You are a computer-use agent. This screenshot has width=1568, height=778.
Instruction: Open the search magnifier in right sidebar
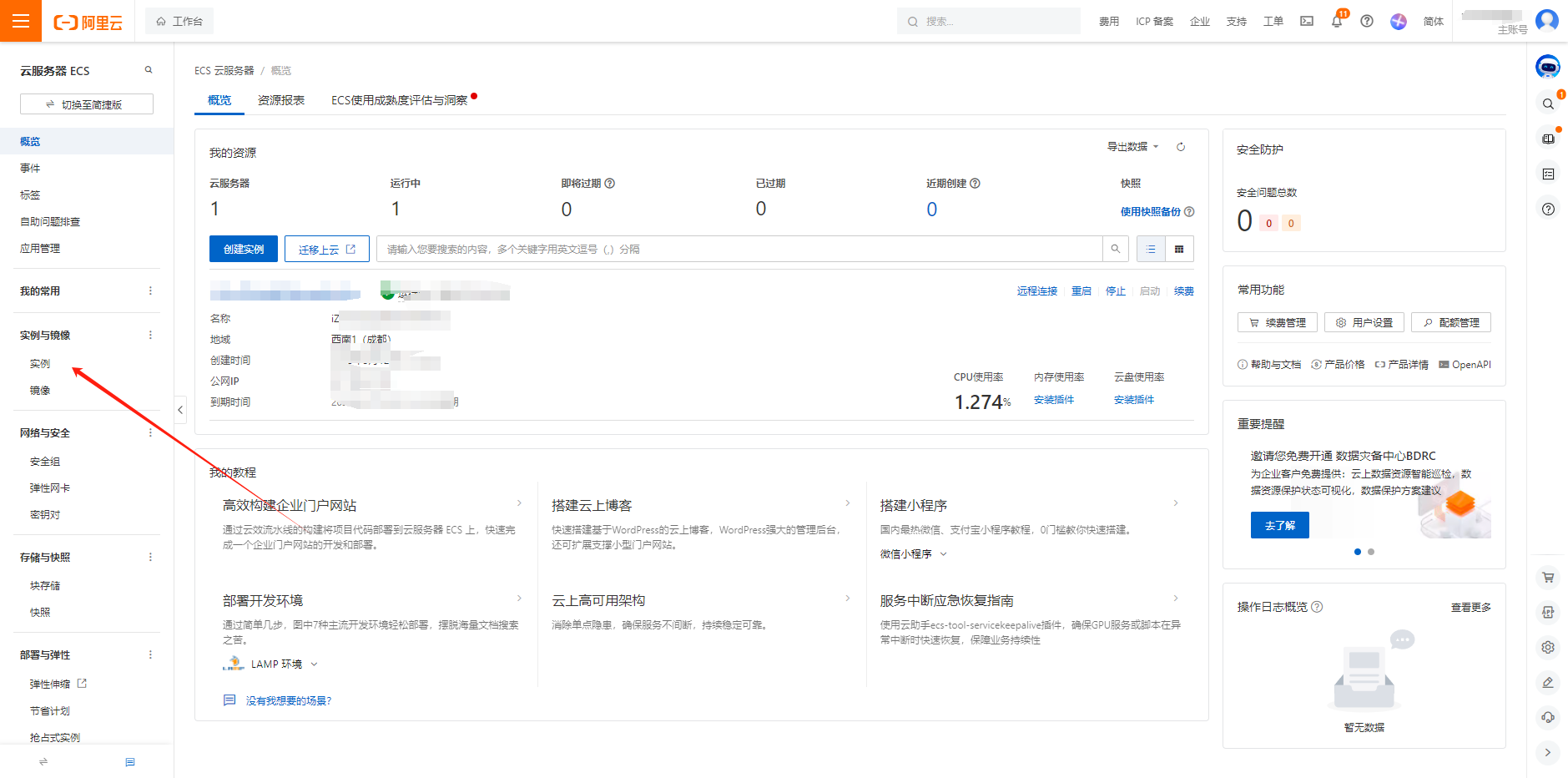pyautogui.click(x=1549, y=103)
